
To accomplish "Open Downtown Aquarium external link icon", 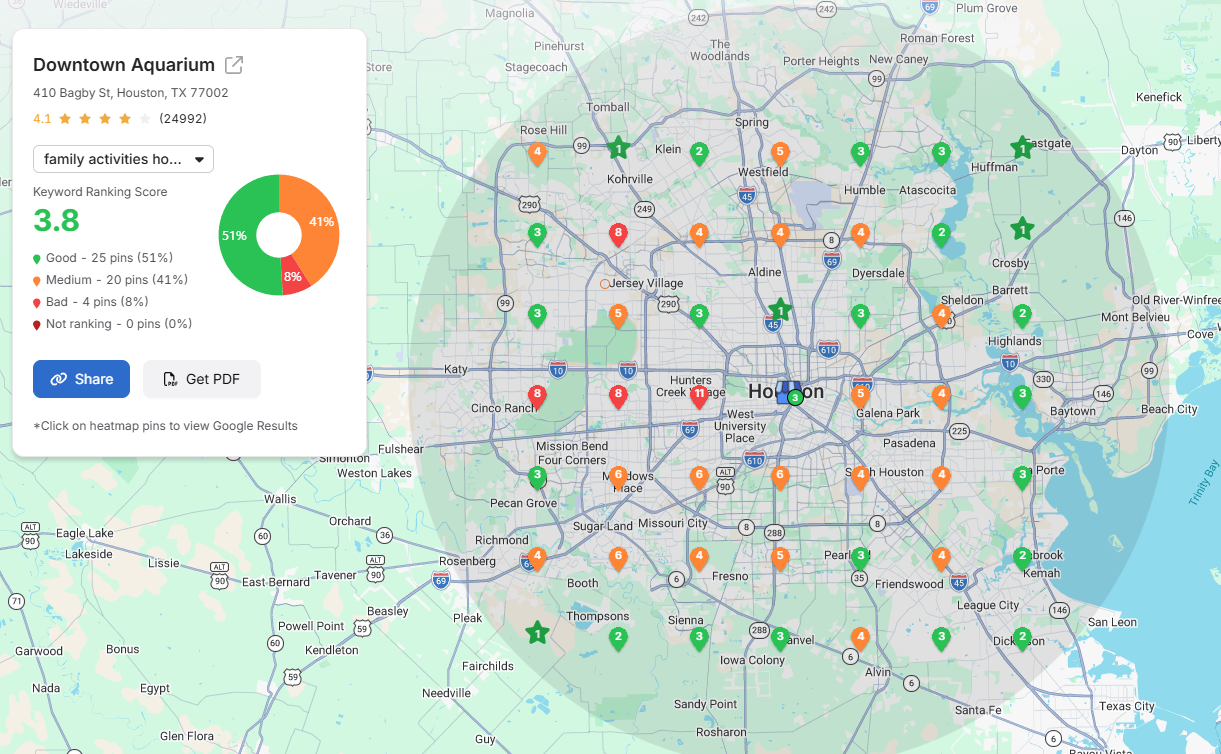I will (x=234, y=65).
